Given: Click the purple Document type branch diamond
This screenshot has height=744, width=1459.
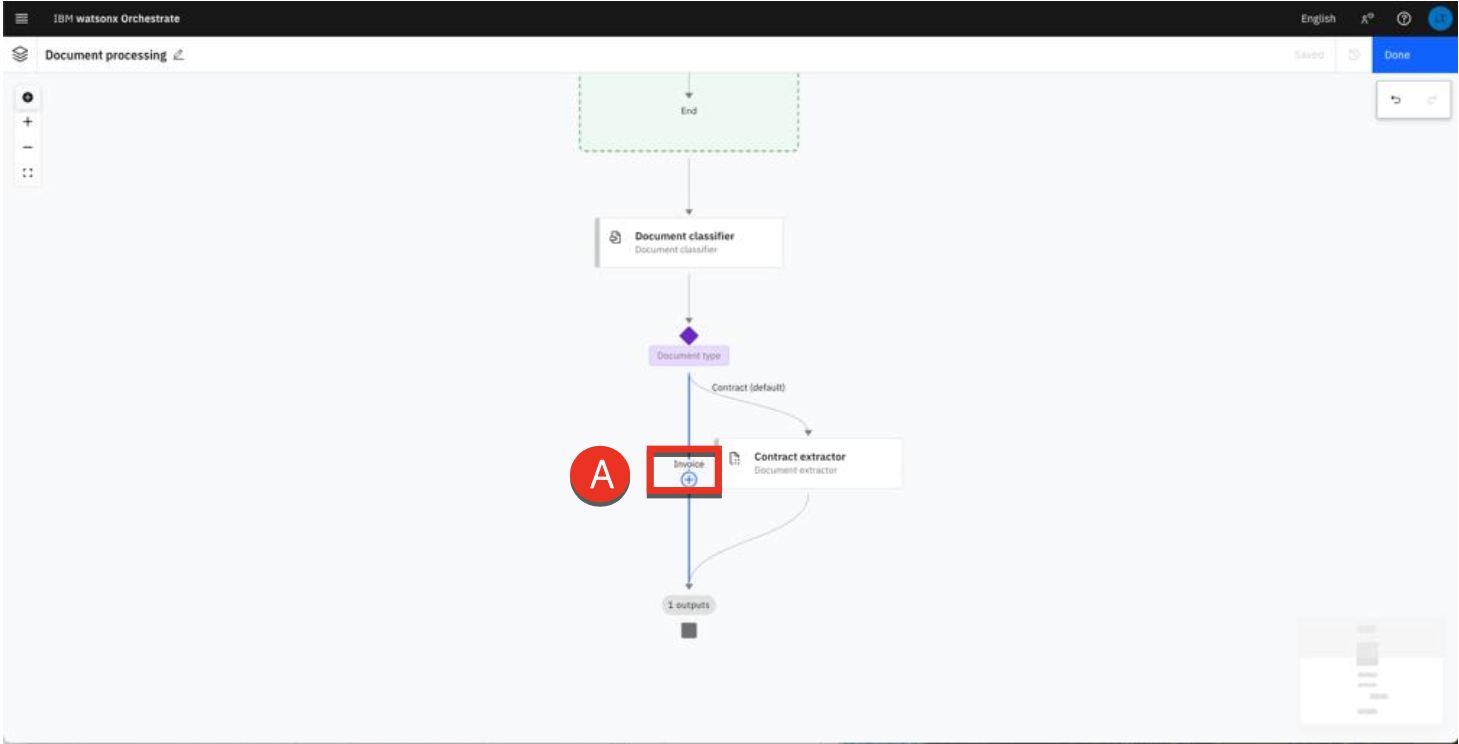Looking at the screenshot, I should click(689, 336).
